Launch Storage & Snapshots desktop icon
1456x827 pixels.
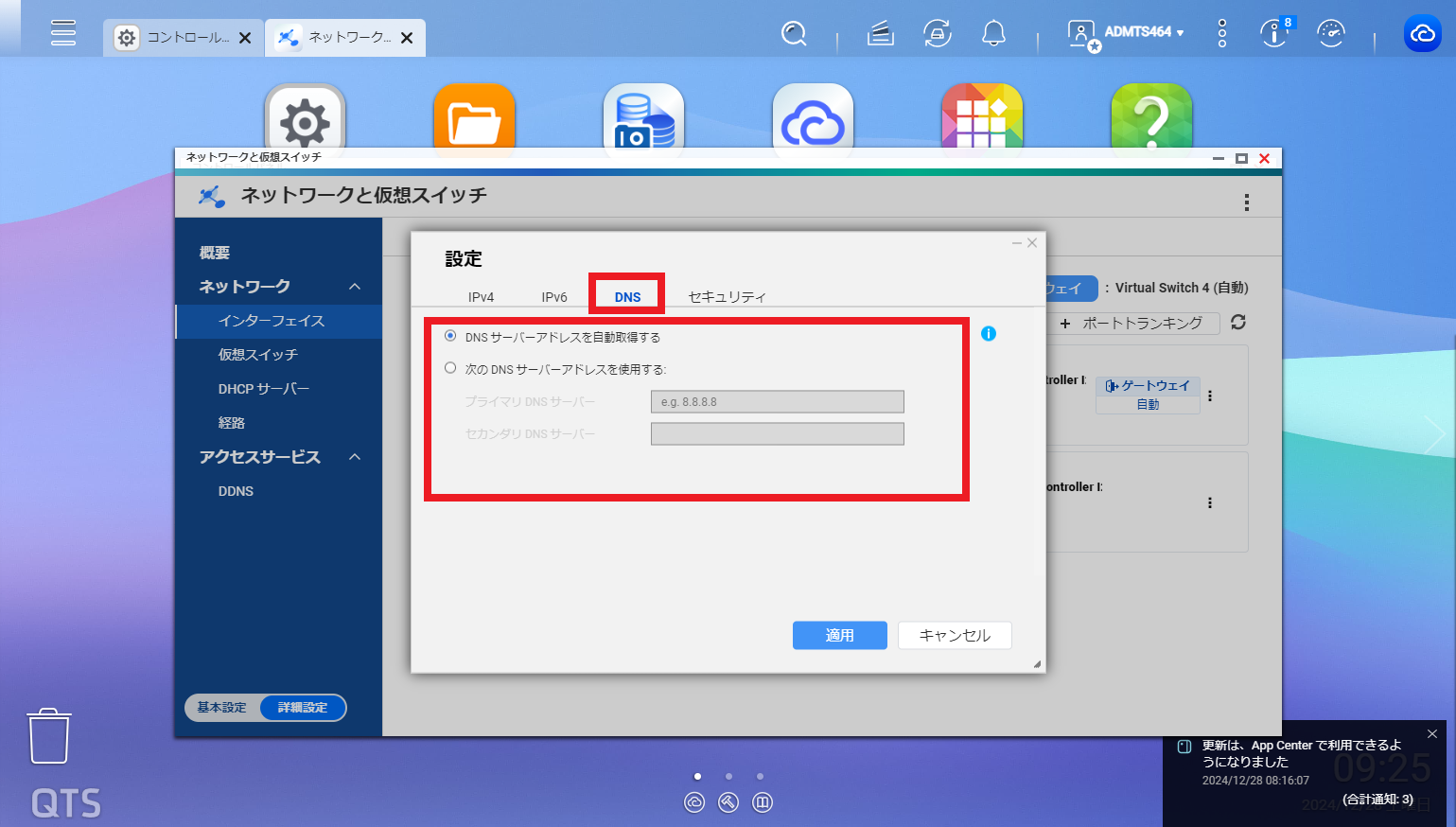tap(643, 121)
